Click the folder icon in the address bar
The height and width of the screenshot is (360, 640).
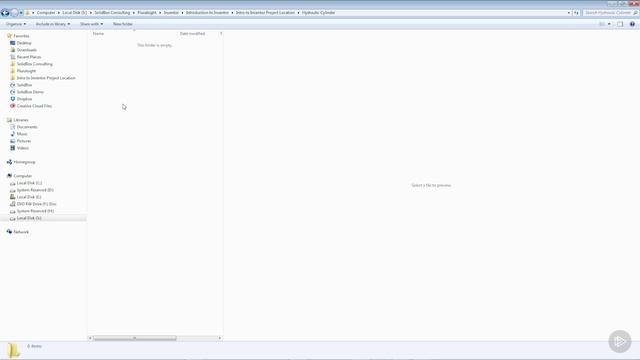click(x=28, y=13)
